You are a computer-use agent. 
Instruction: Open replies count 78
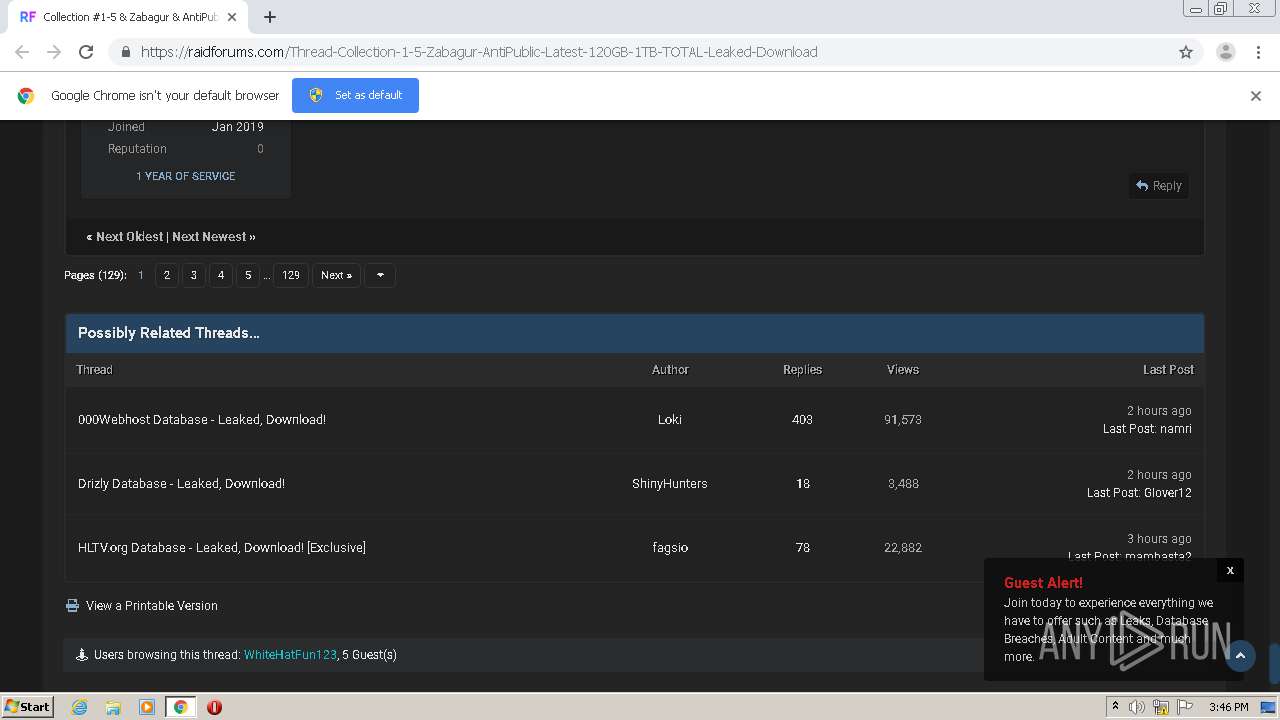click(x=802, y=548)
